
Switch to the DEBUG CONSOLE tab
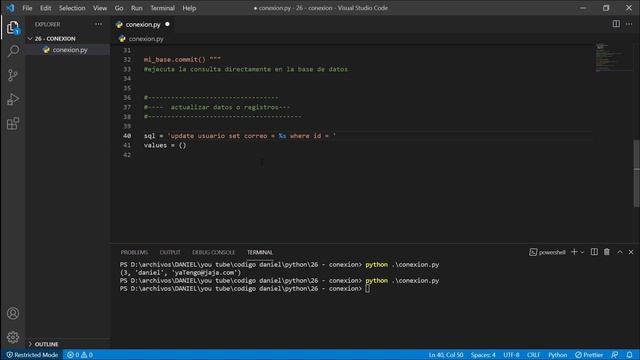tap(213, 252)
